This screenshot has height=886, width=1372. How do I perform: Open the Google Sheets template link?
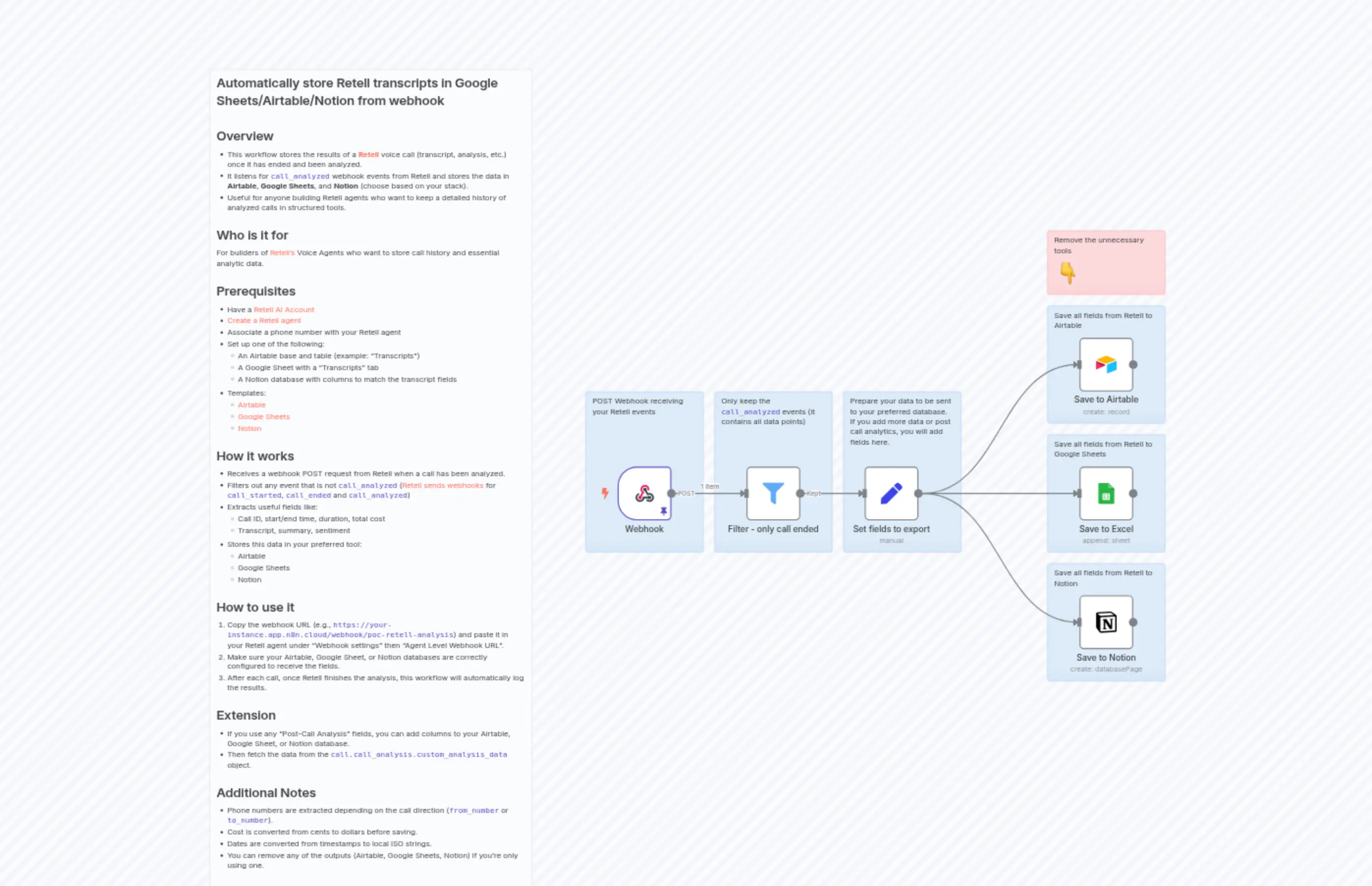264,416
